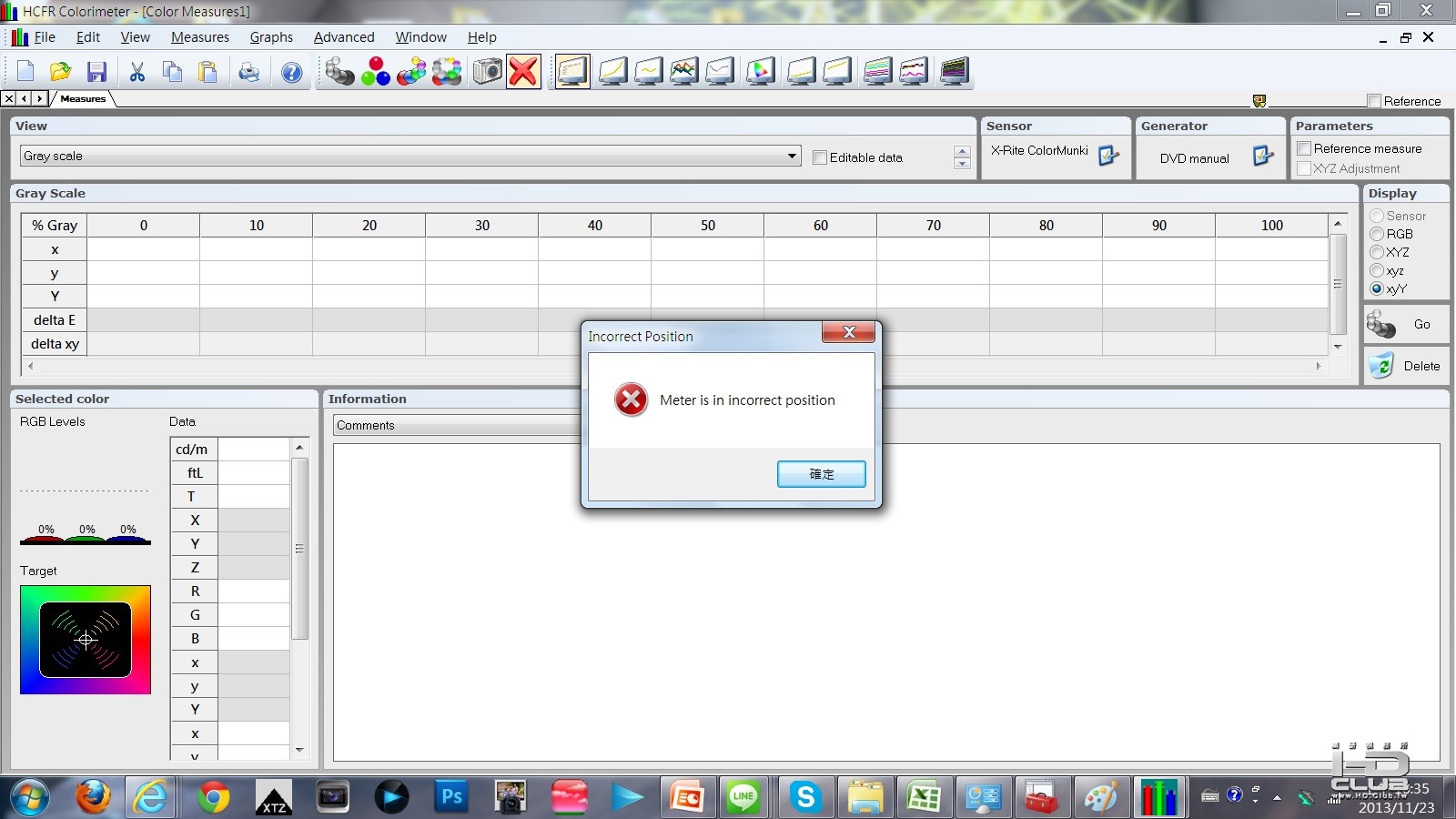
Task: Show the measures table view icon
Action: (x=572, y=71)
